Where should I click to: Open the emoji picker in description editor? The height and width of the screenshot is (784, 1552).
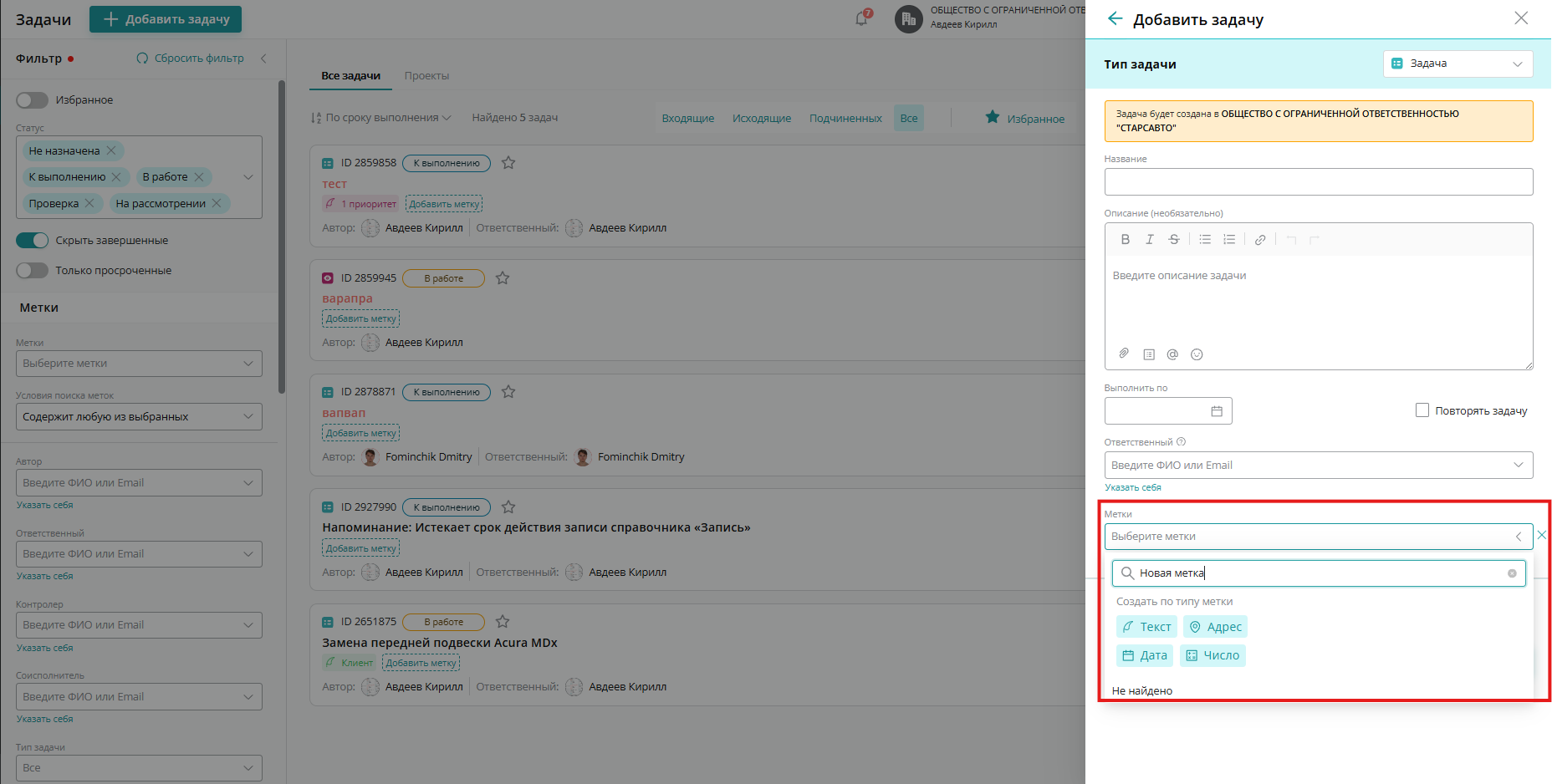pyautogui.click(x=1197, y=354)
